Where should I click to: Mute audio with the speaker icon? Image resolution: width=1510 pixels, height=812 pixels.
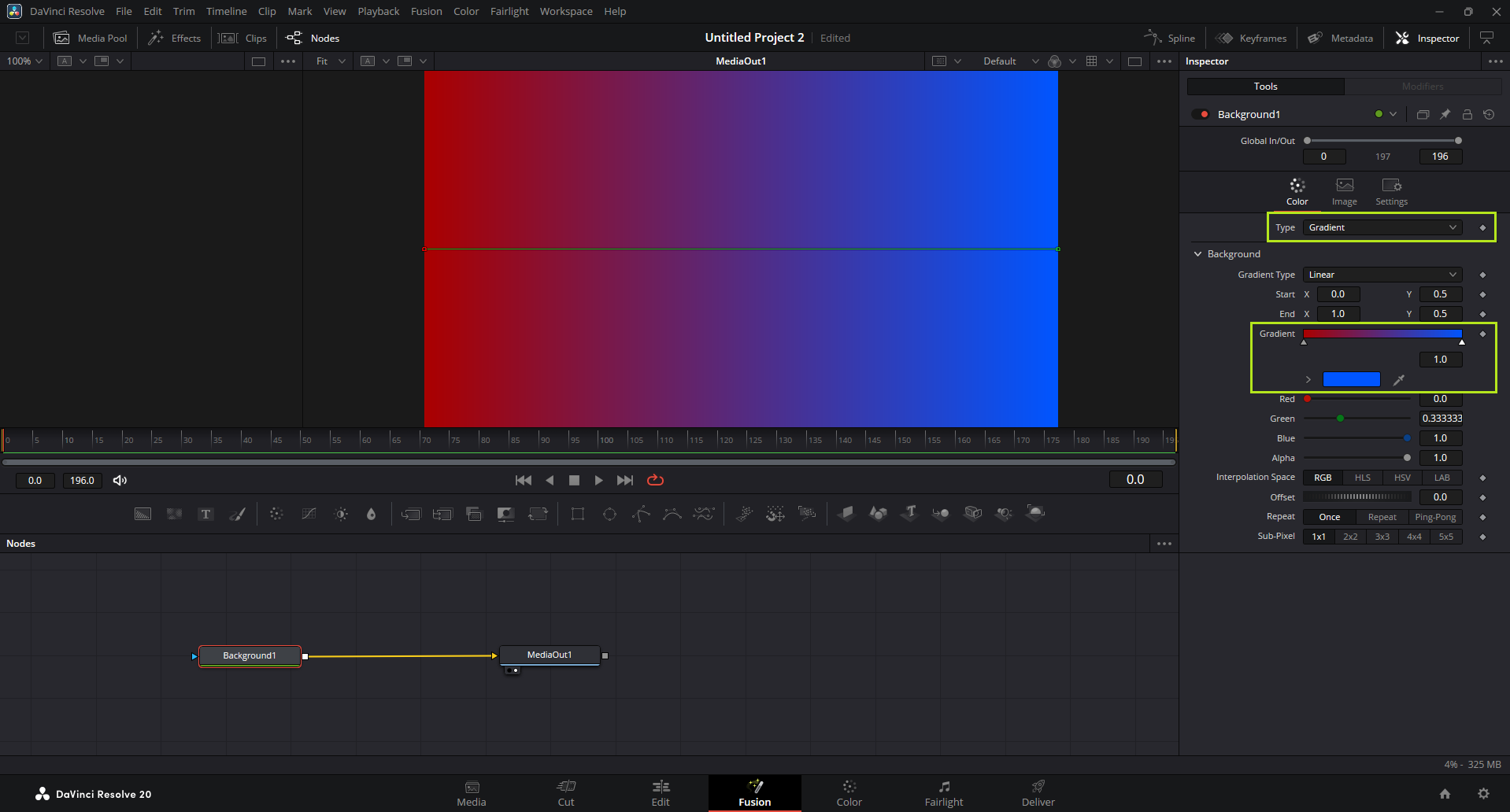point(120,480)
